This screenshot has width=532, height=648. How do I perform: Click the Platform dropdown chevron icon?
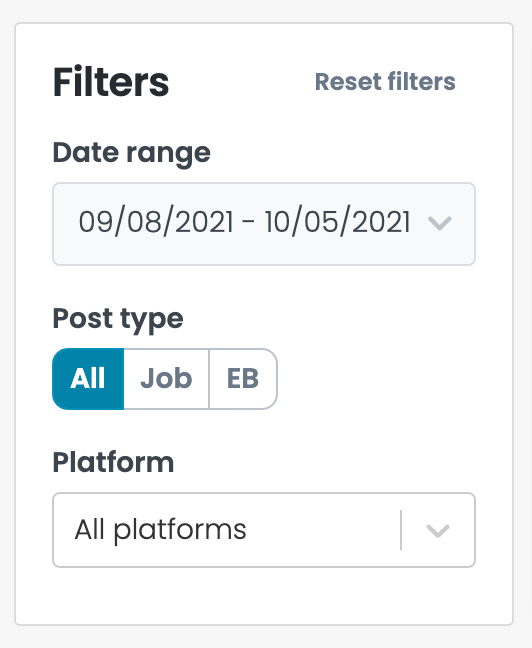coord(438,531)
